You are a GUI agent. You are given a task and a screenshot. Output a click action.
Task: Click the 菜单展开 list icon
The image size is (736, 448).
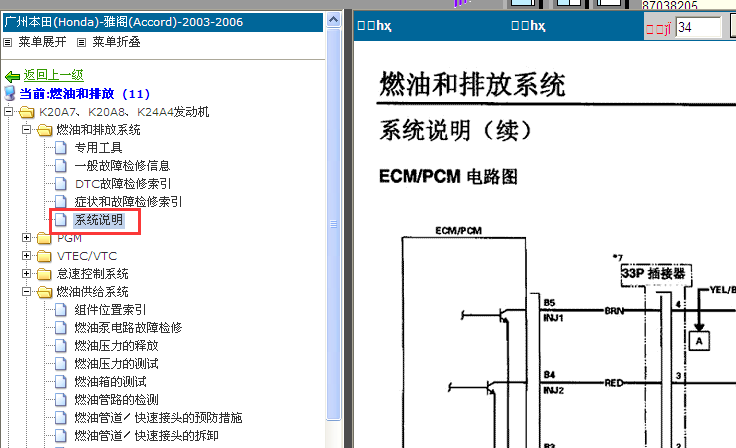(8, 42)
